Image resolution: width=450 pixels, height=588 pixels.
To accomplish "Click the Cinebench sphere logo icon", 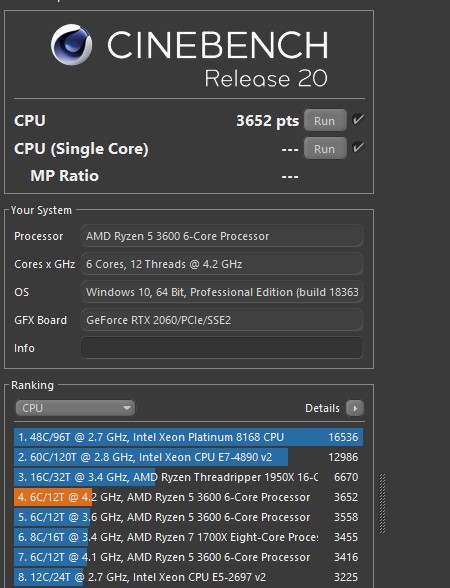I will (x=72, y=45).
